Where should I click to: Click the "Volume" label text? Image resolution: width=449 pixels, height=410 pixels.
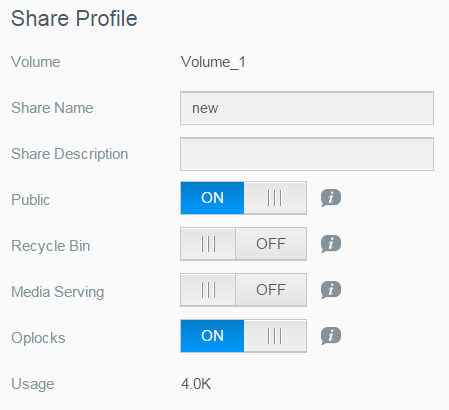coord(36,62)
